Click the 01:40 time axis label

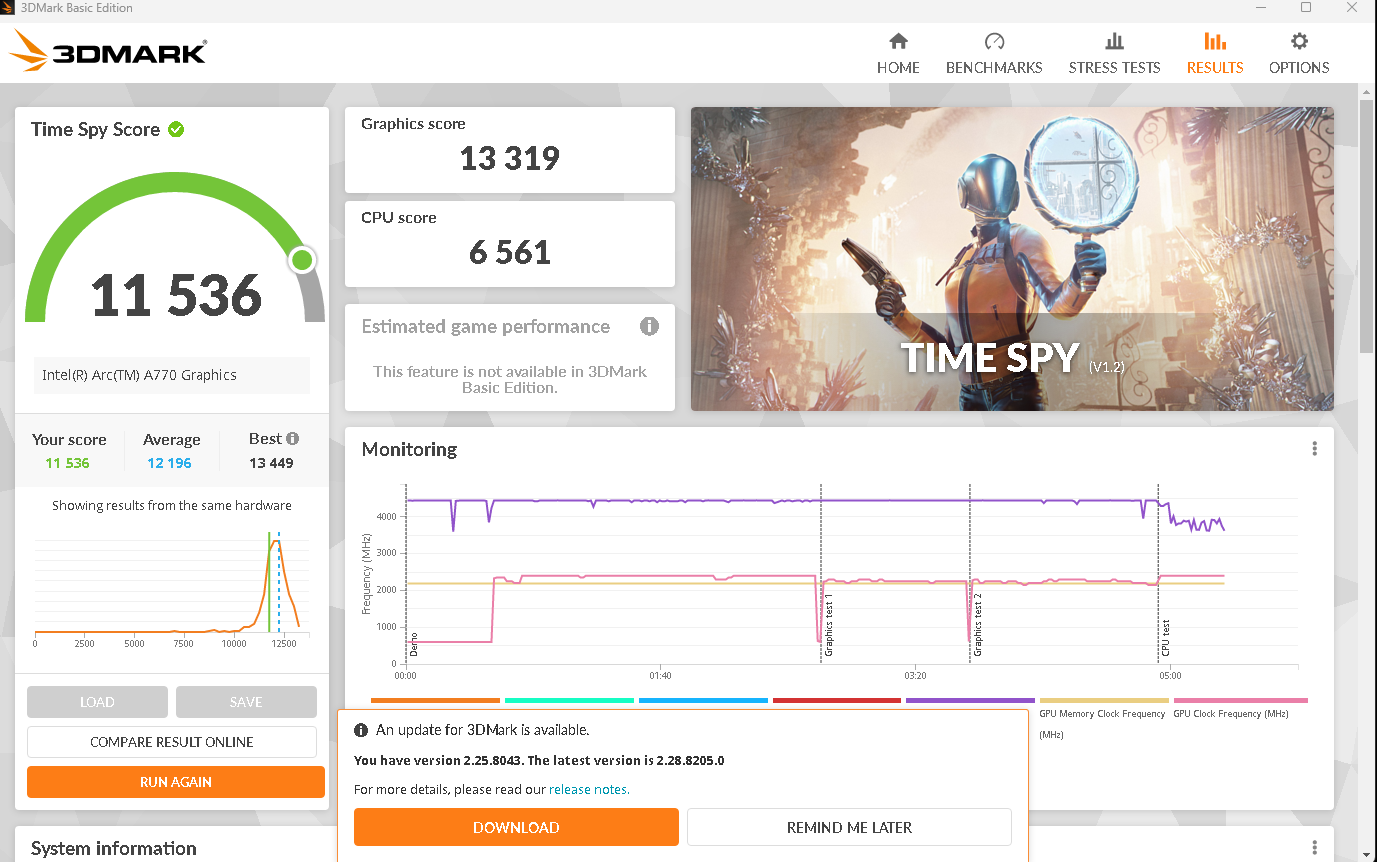pyautogui.click(x=660, y=676)
